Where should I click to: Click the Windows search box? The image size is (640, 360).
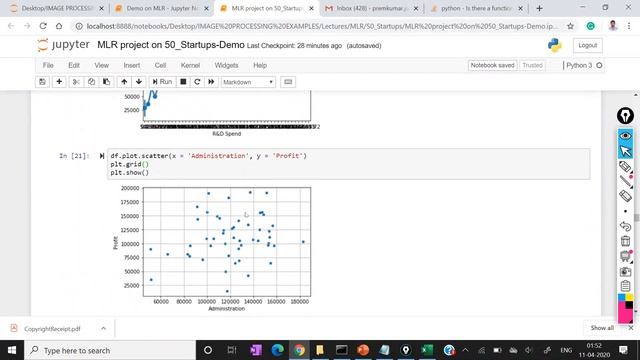[x=110, y=350]
